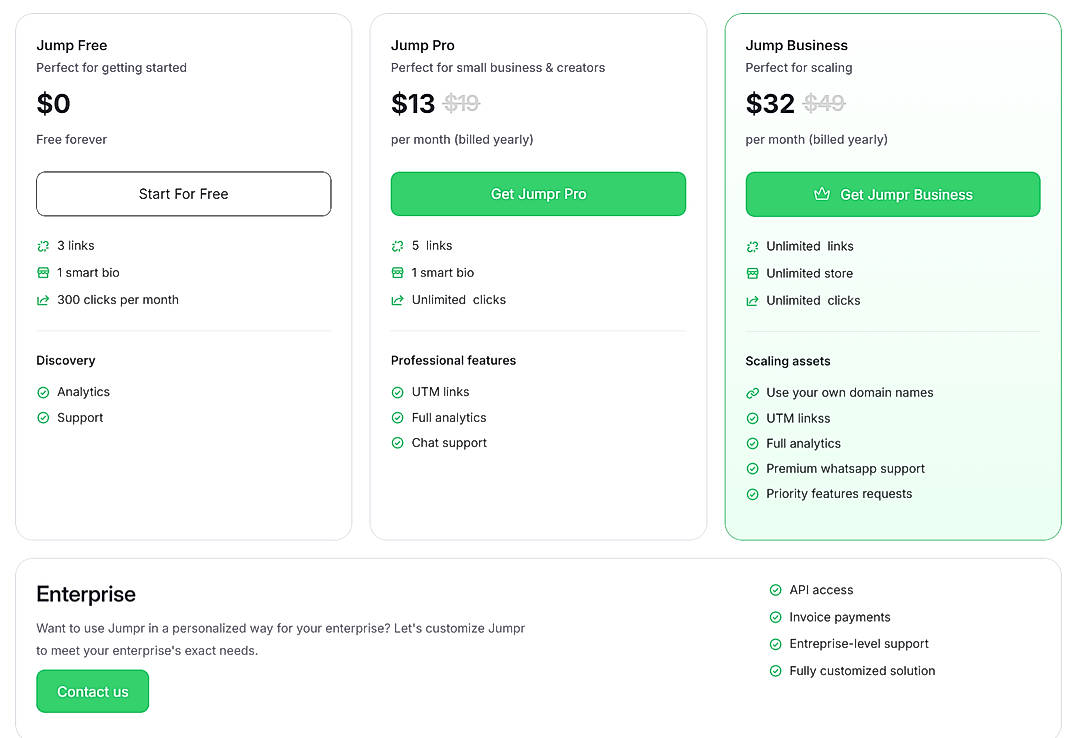The image size is (1070, 738).
Task: Select the chain icon beside "Use your own domain names"
Action: pyautogui.click(x=752, y=392)
